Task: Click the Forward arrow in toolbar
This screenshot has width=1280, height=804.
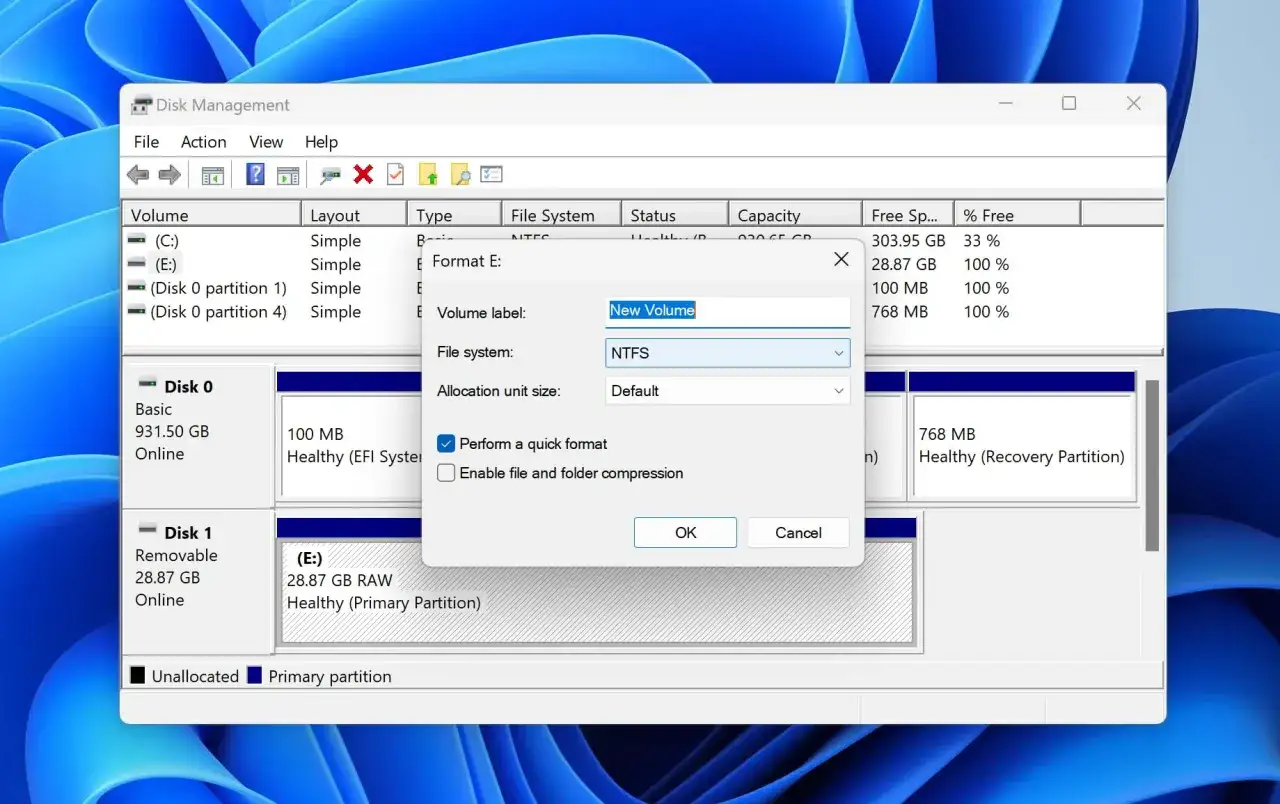Action: tap(170, 175)
